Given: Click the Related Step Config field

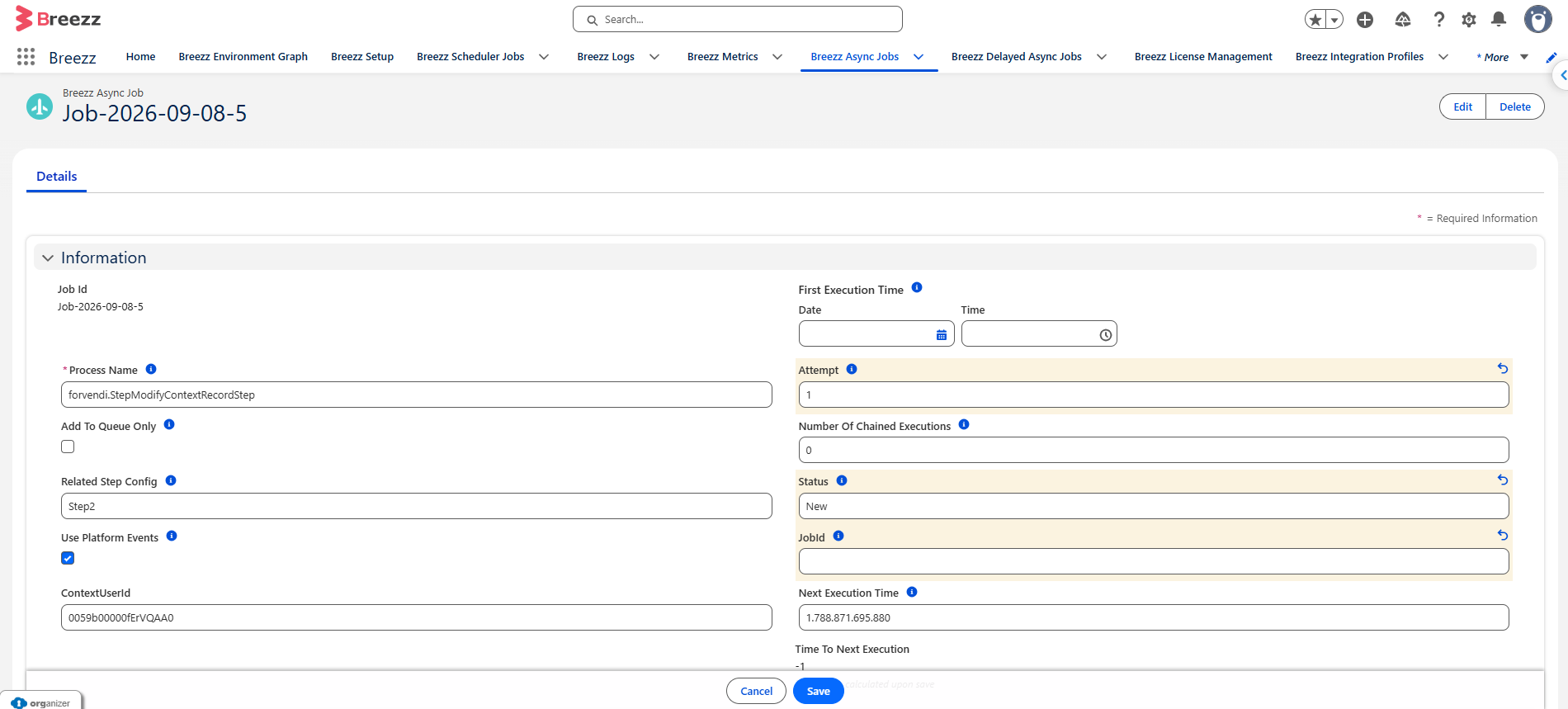Looking at the screenshot, I should pos(417,506).
